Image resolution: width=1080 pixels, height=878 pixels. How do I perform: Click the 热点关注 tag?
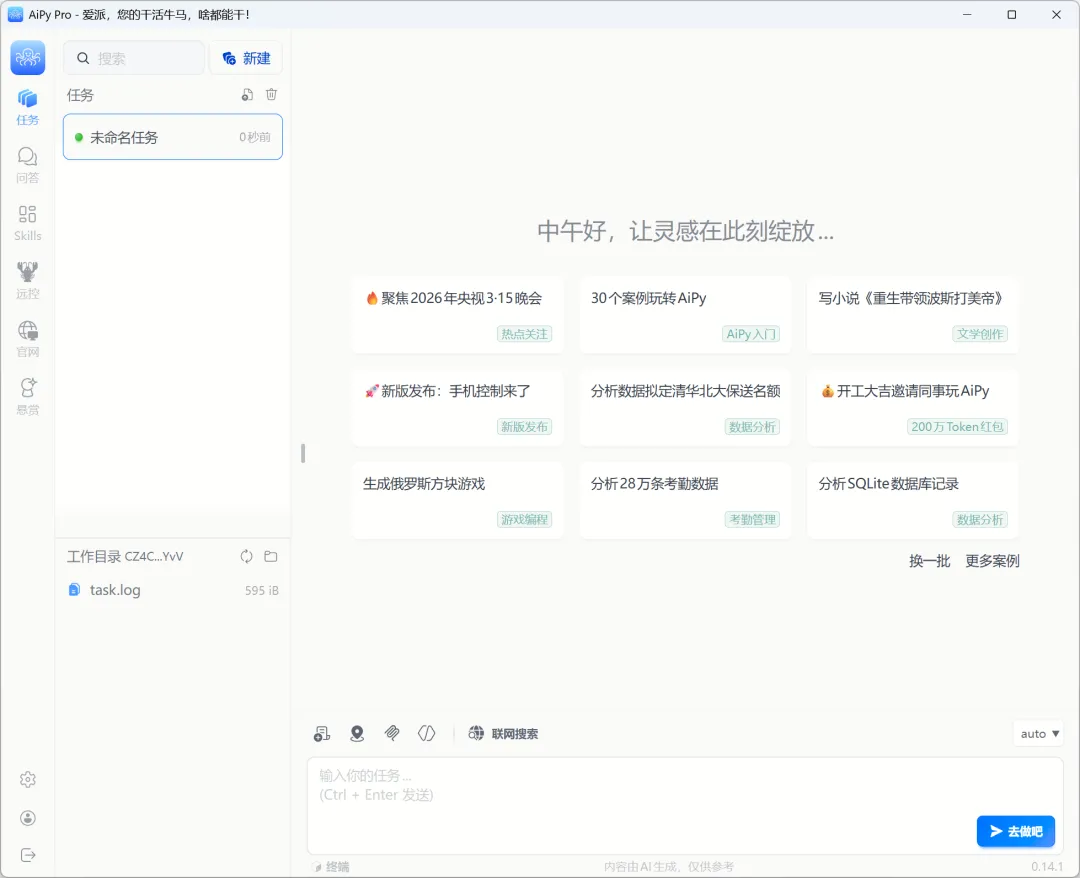pyautogui.click(x=524, y=334)
